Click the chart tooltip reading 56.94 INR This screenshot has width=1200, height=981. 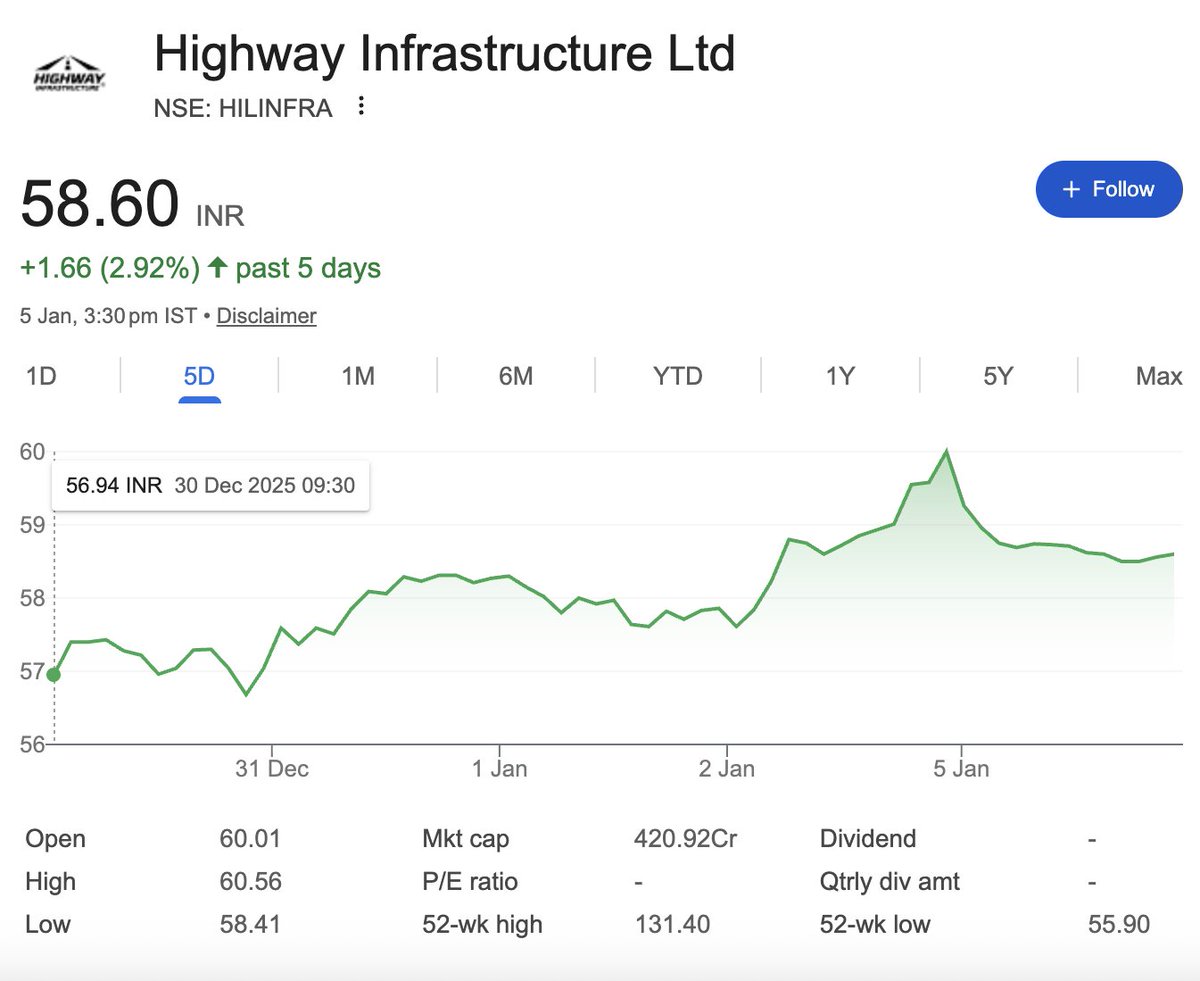click(210, 486)
